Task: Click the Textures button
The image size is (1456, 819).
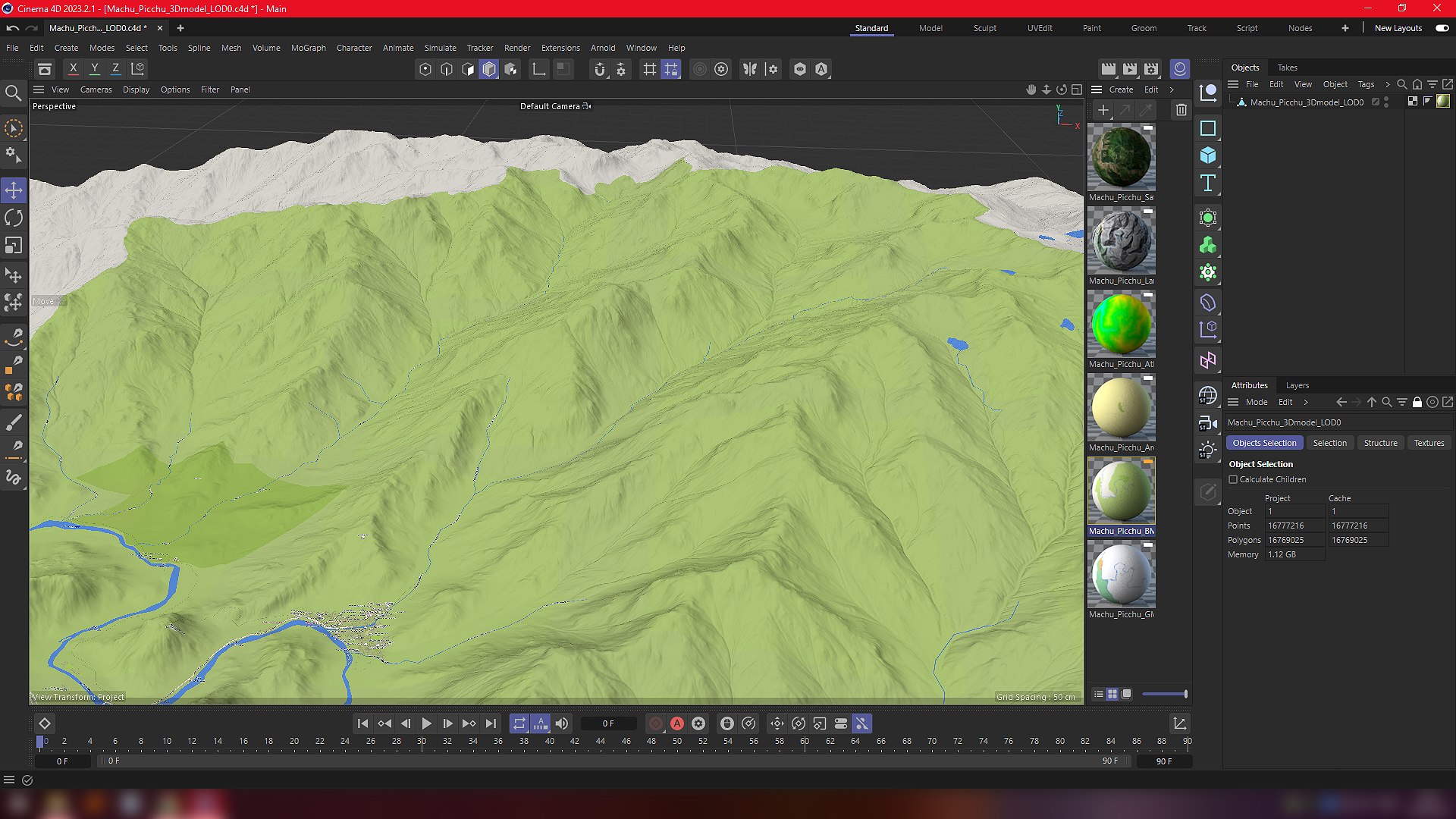Action: (x=1429, y=443)
